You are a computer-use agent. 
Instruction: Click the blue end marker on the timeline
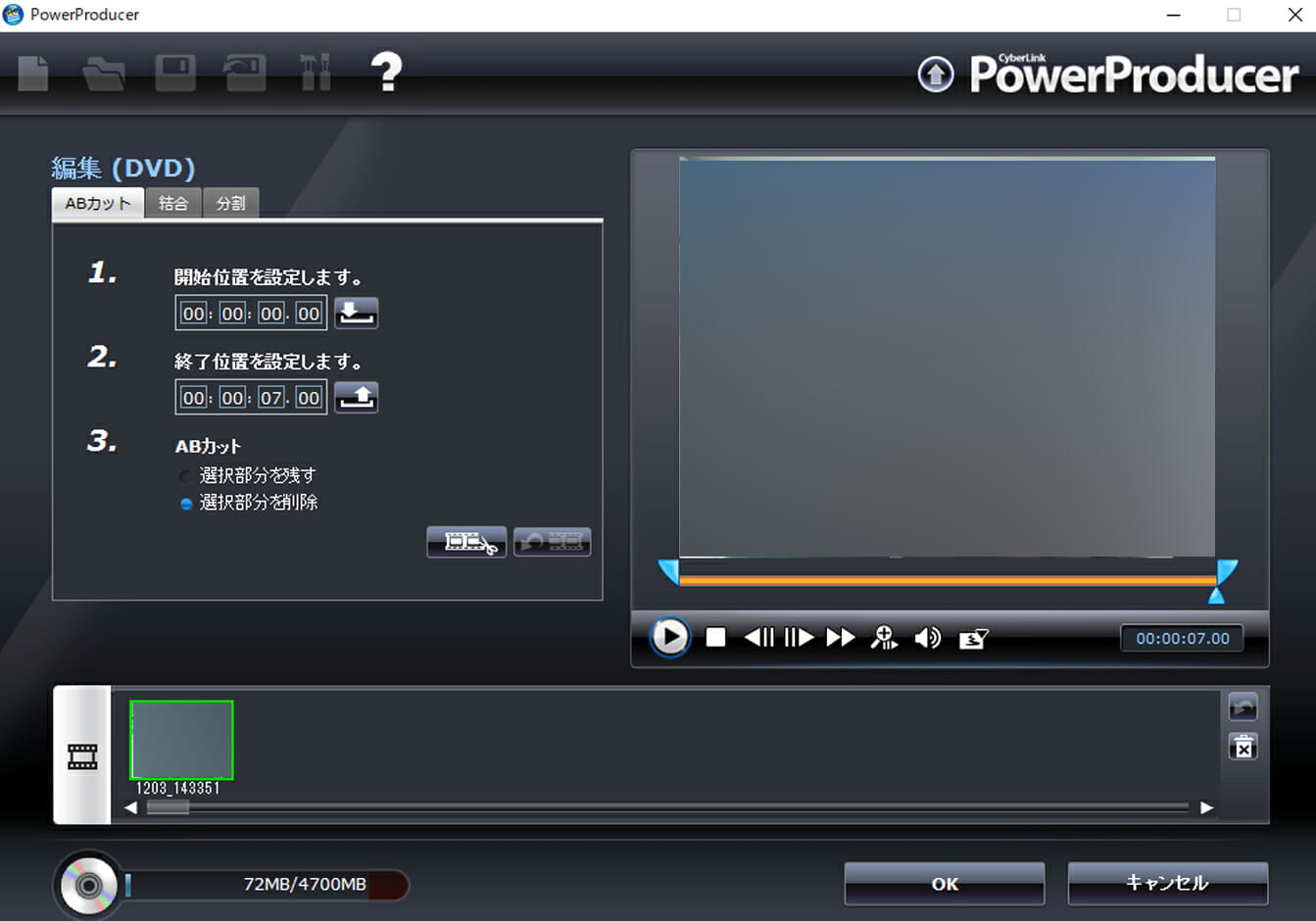pyautogui.click(x=1227, y=572)
